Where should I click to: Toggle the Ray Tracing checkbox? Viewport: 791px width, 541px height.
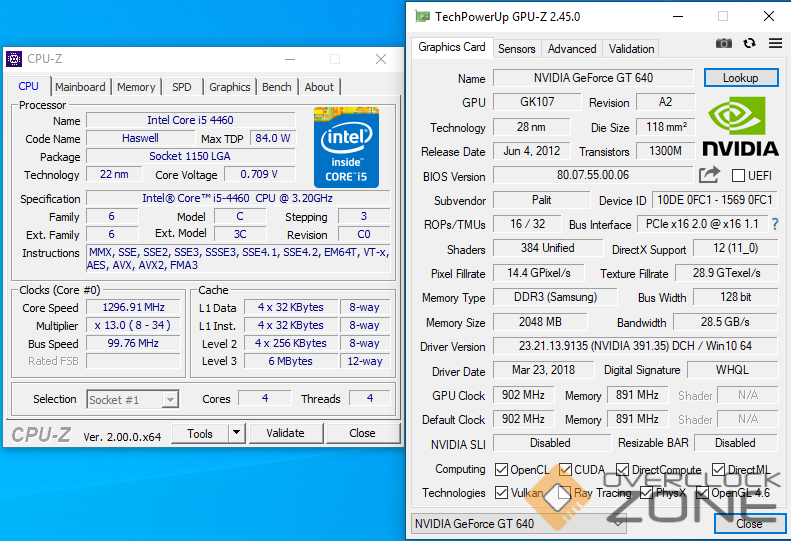coord(564,493)
